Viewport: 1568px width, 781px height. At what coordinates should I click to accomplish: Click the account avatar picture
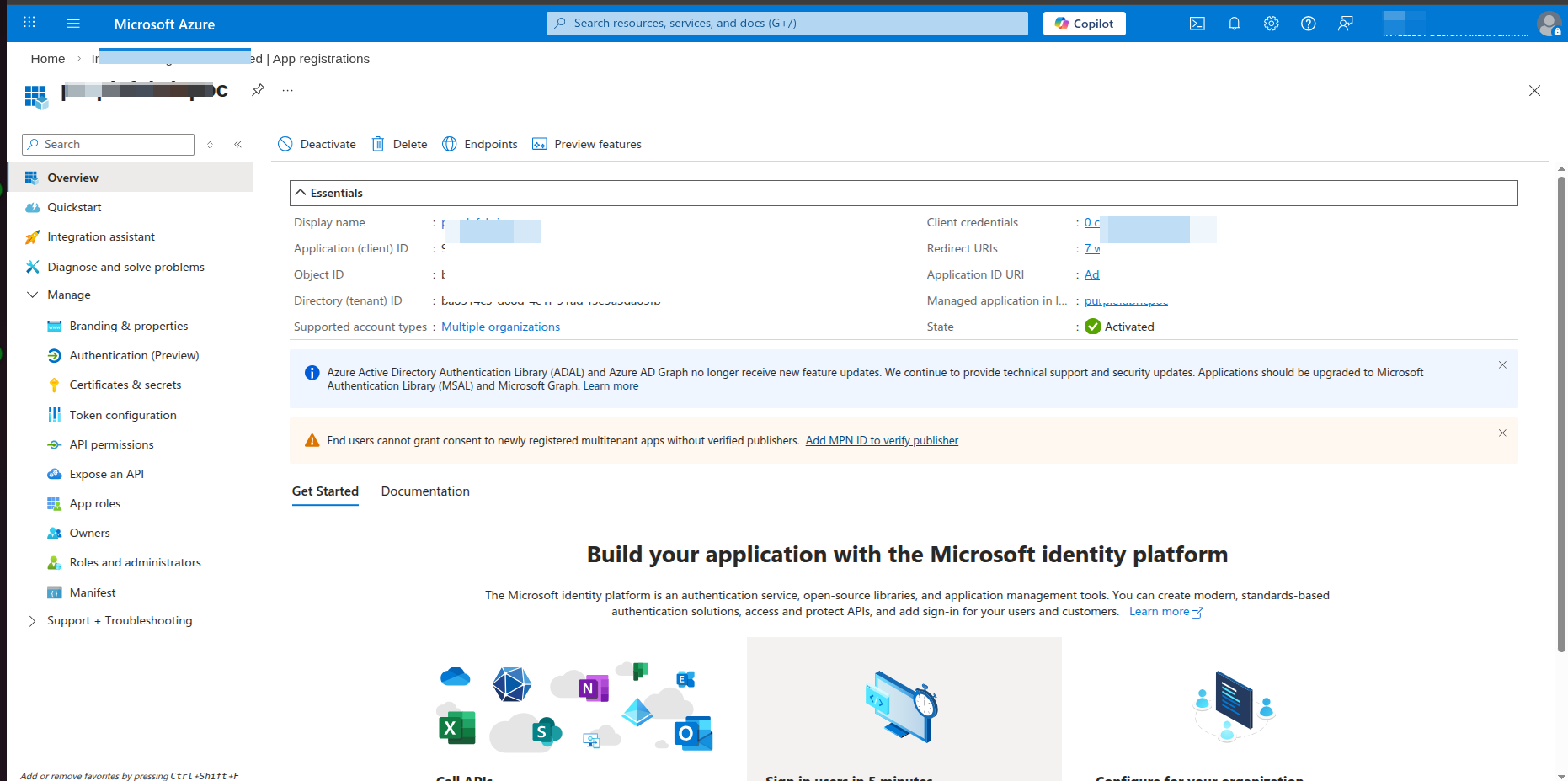pyautogui.click(x=1549, y=24)
